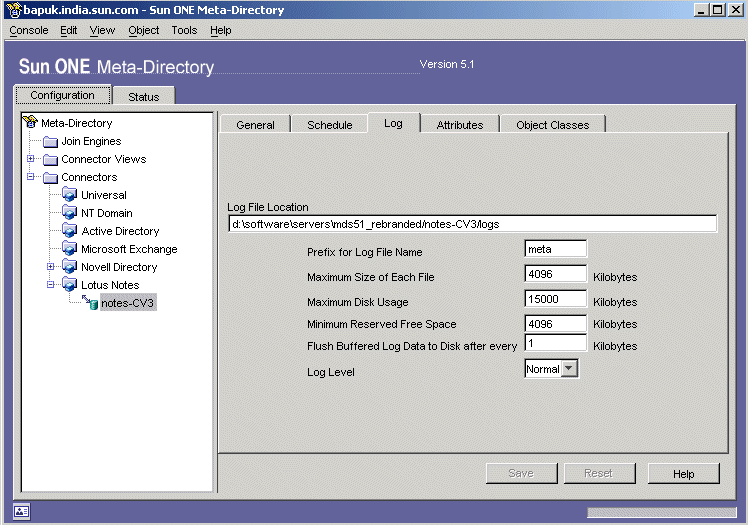Click the Meta-Directory root icon in tree
Image resolution: width=748 pixels, height=525 pixels.
(x=30, y=123)
